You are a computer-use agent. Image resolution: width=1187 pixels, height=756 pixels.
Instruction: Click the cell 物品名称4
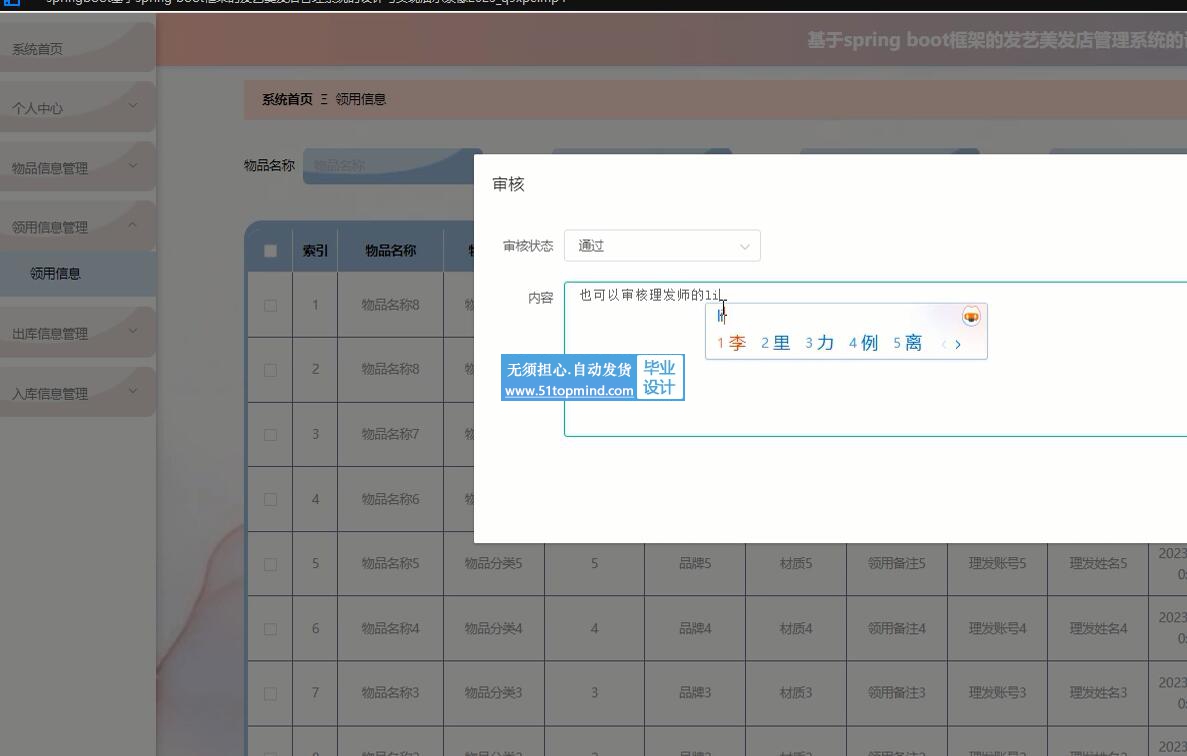tap(391, 629)
